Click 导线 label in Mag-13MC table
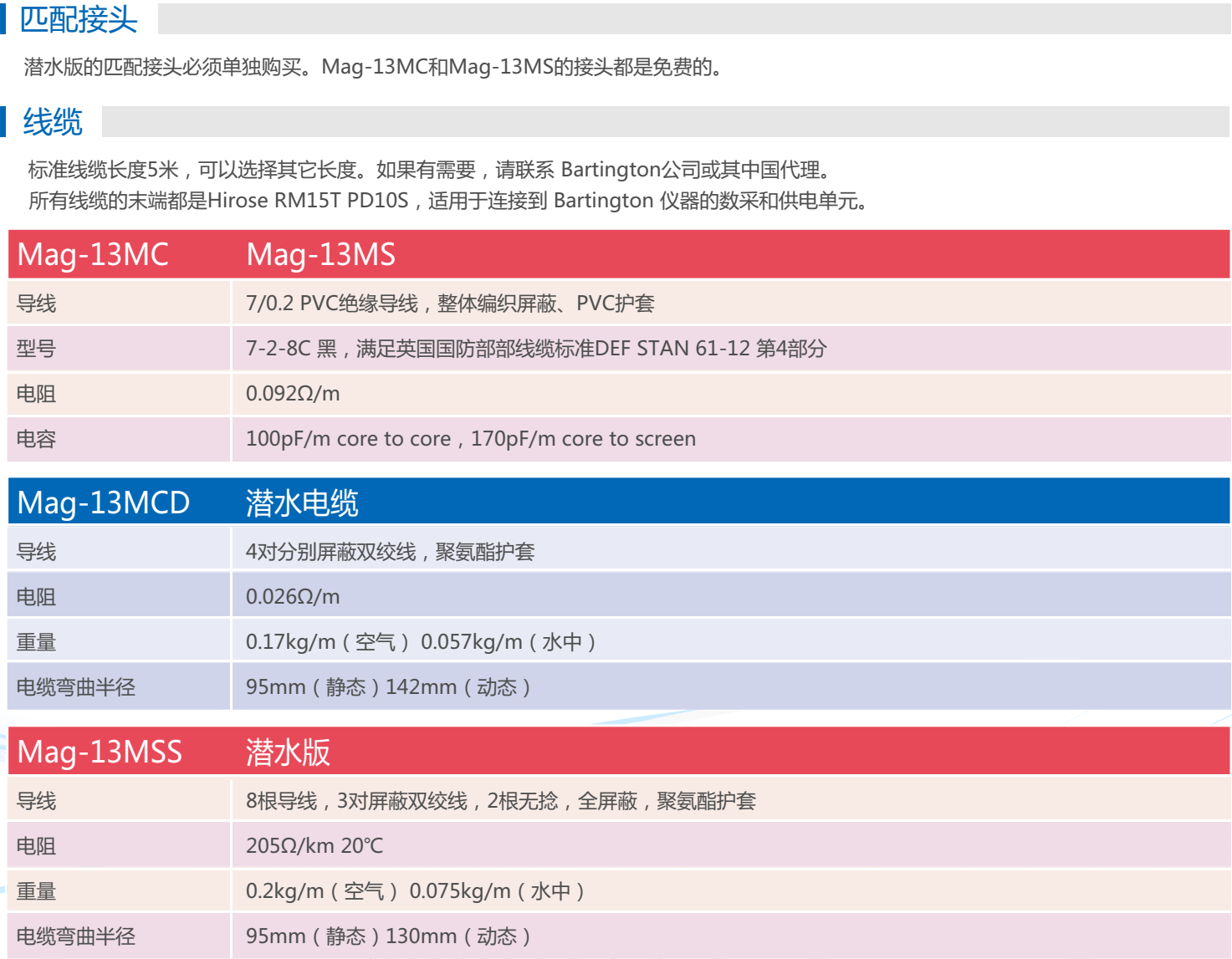 click(36, 304)
